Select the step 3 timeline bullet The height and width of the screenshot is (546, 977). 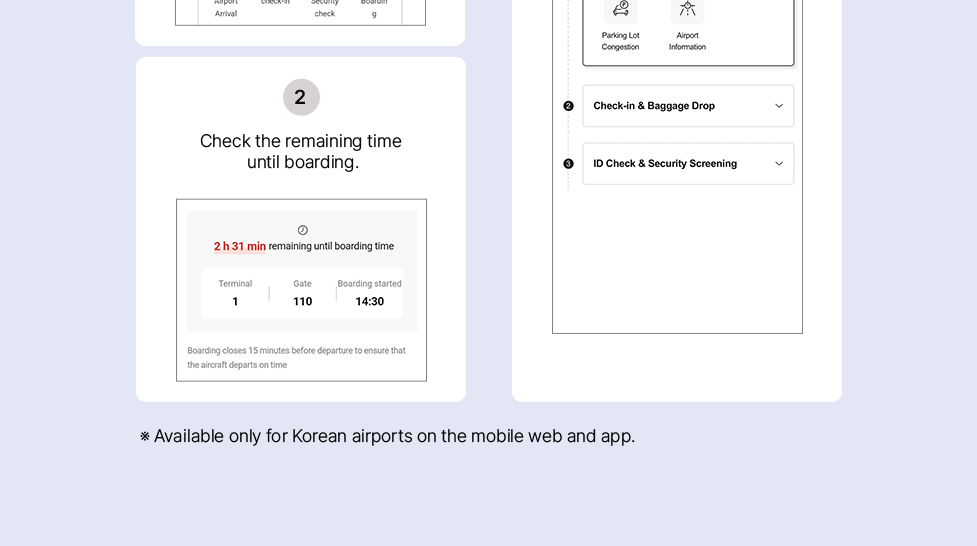click(x=568, y=164)
